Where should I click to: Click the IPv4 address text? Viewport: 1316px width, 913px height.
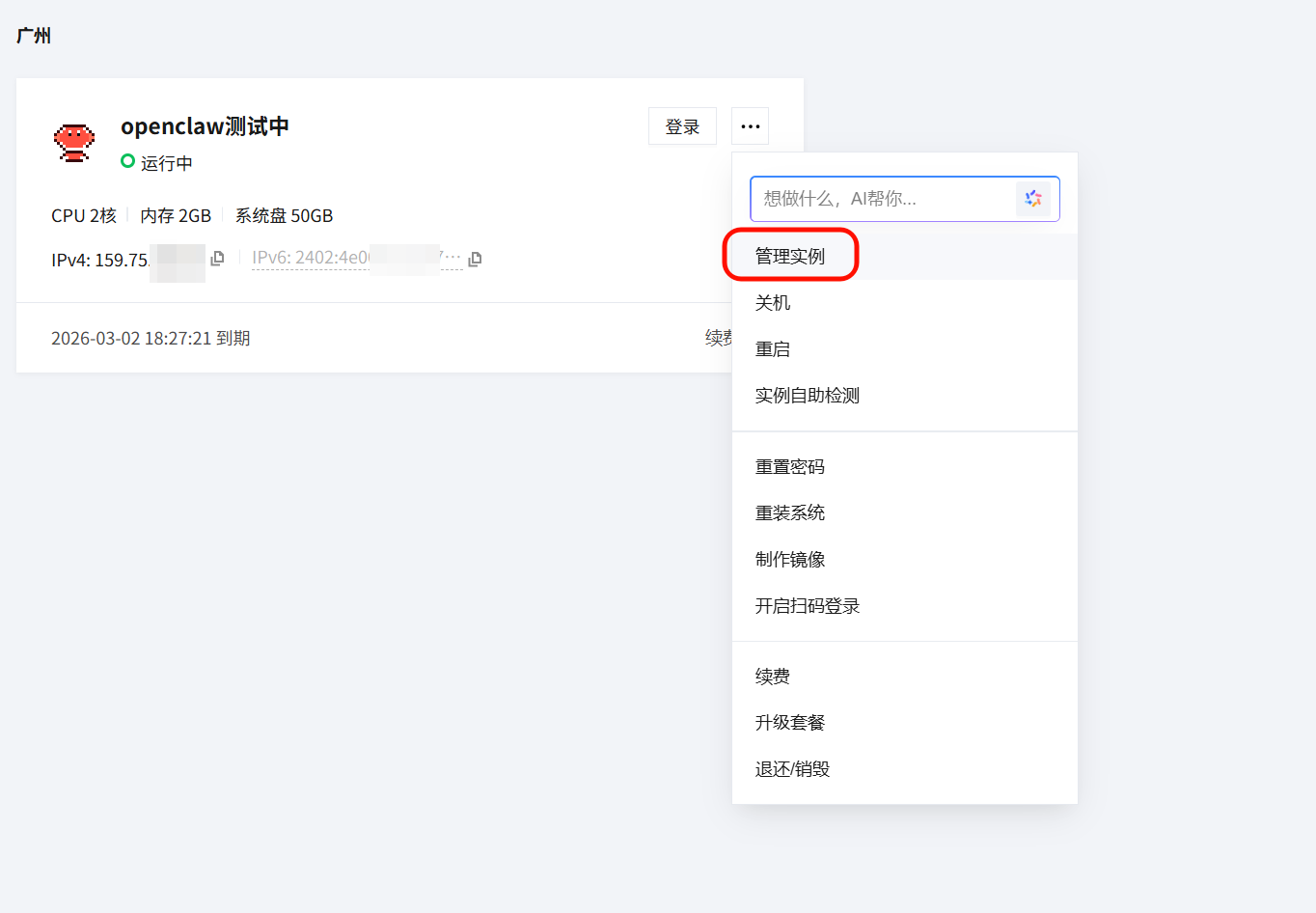[127, 260]
